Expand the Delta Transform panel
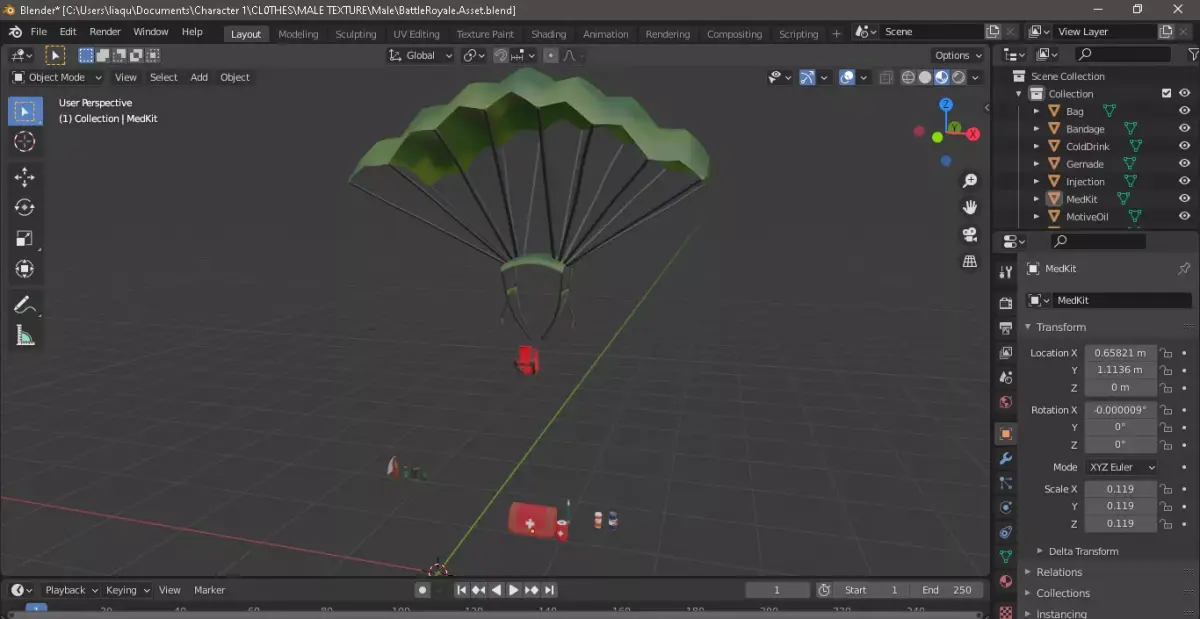The width and height of the screenshot is (1200, 619). tap(1040, 551)
